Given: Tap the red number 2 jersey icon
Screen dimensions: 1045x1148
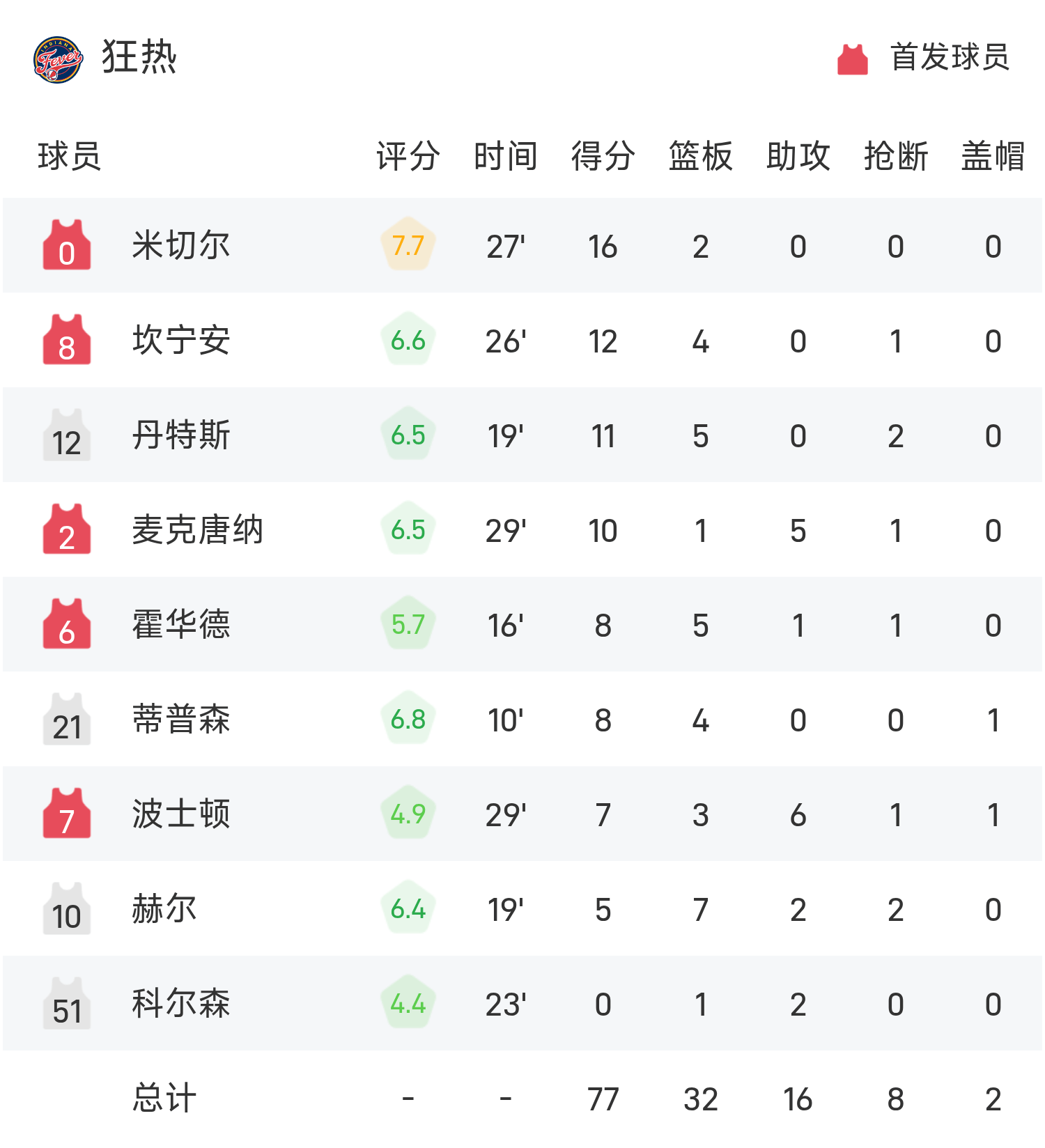Looking at the screenshot, I should point(67,529).
